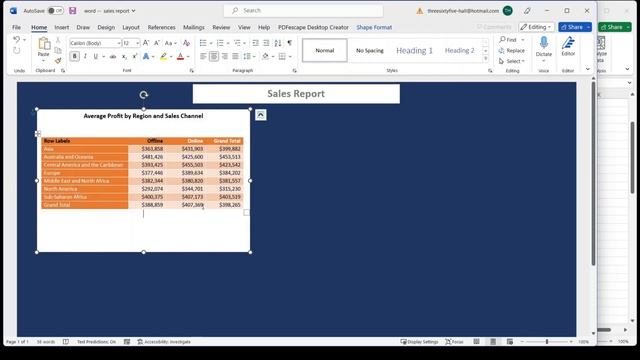Toggle Underline formatting
Image resolution: width=640 pixels, height=360 pixels.
(96, 56)
